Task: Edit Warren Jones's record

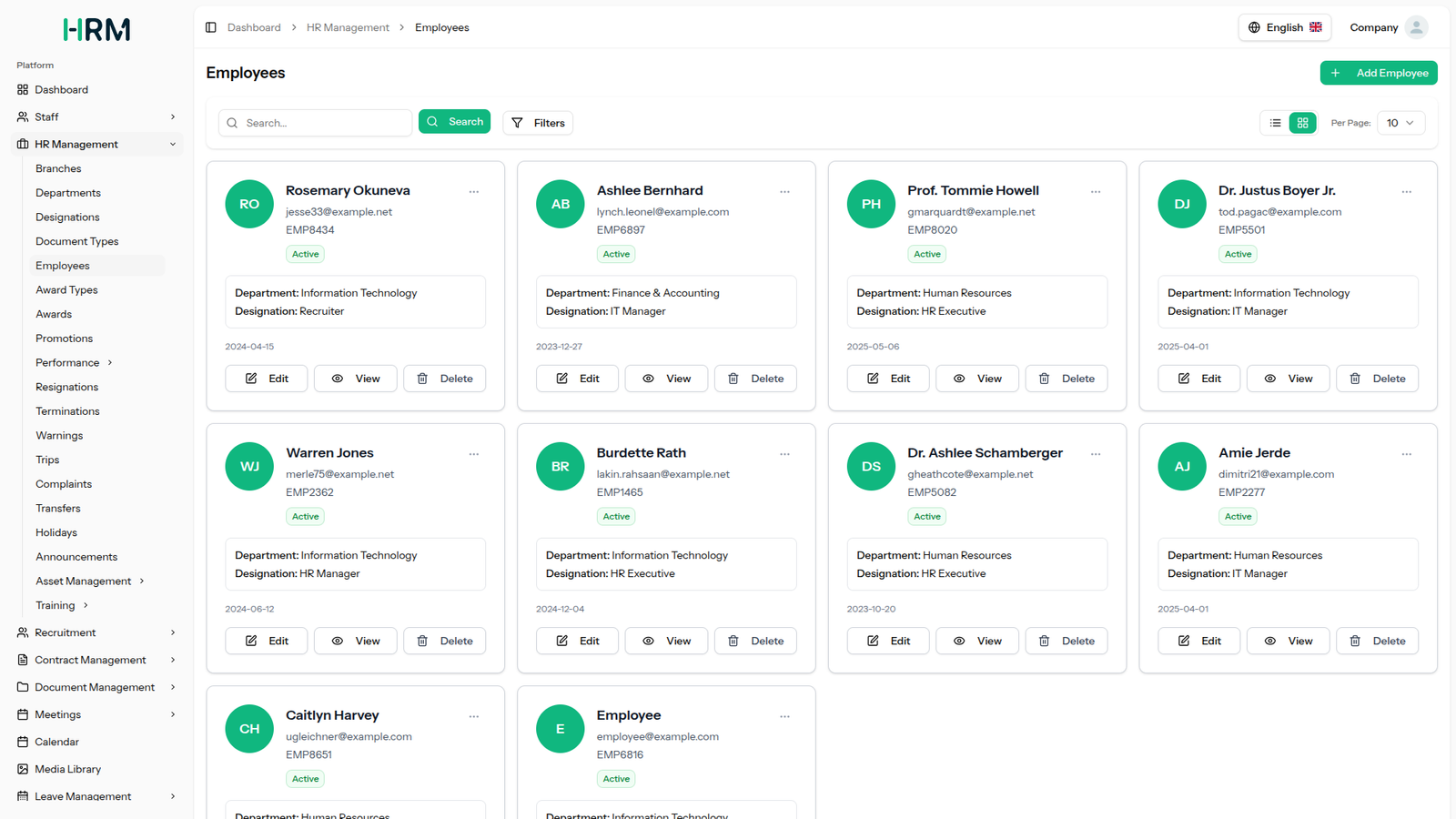Action: coord(267,641)
